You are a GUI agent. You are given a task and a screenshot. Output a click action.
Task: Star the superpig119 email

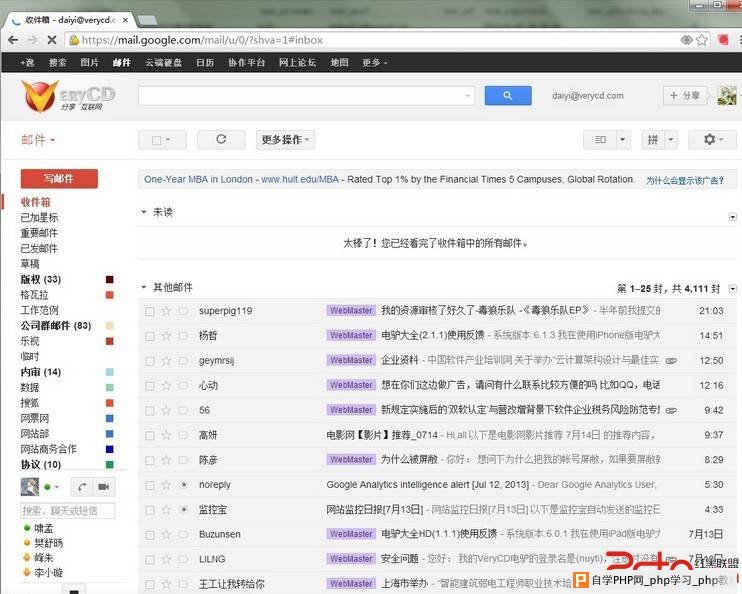166,311
